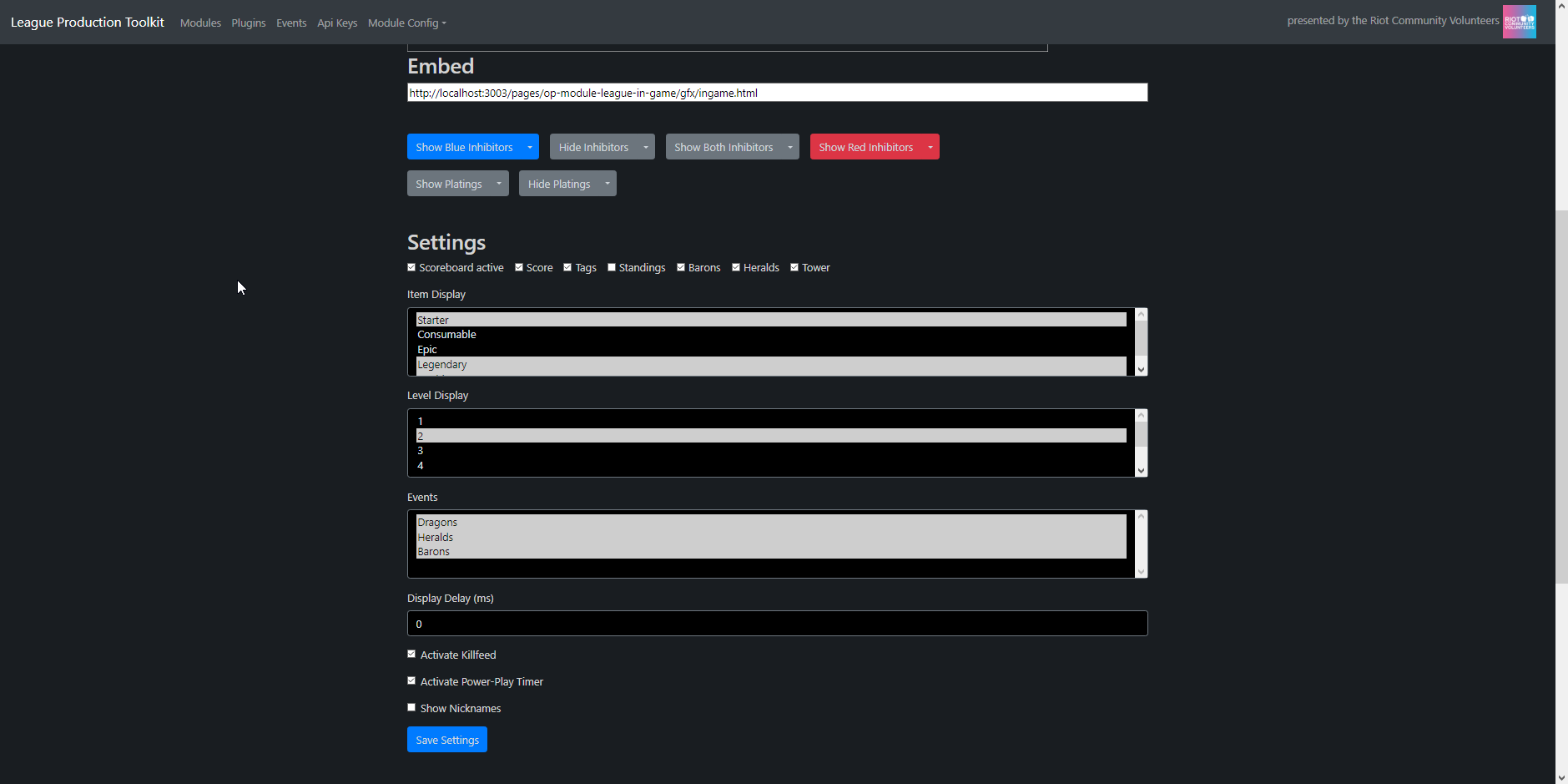Expand the Show Blue Inhibitors dropdown arrow

coord(529,146)
